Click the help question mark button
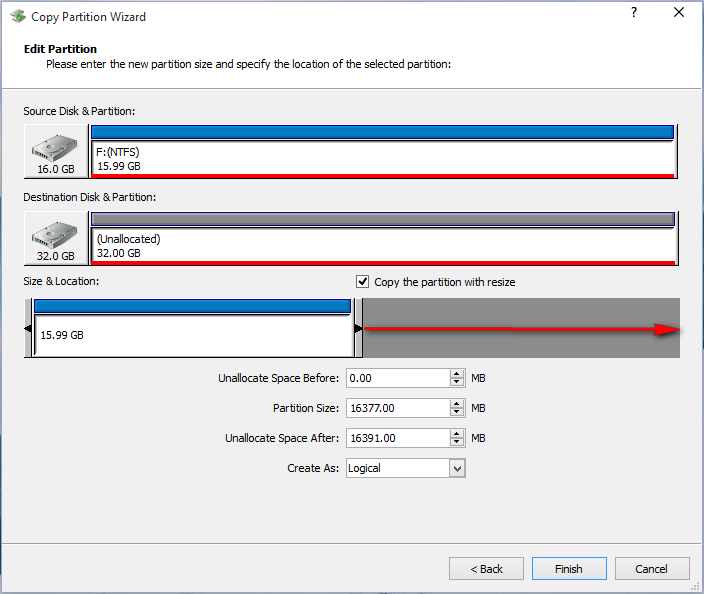 (634, 13)
